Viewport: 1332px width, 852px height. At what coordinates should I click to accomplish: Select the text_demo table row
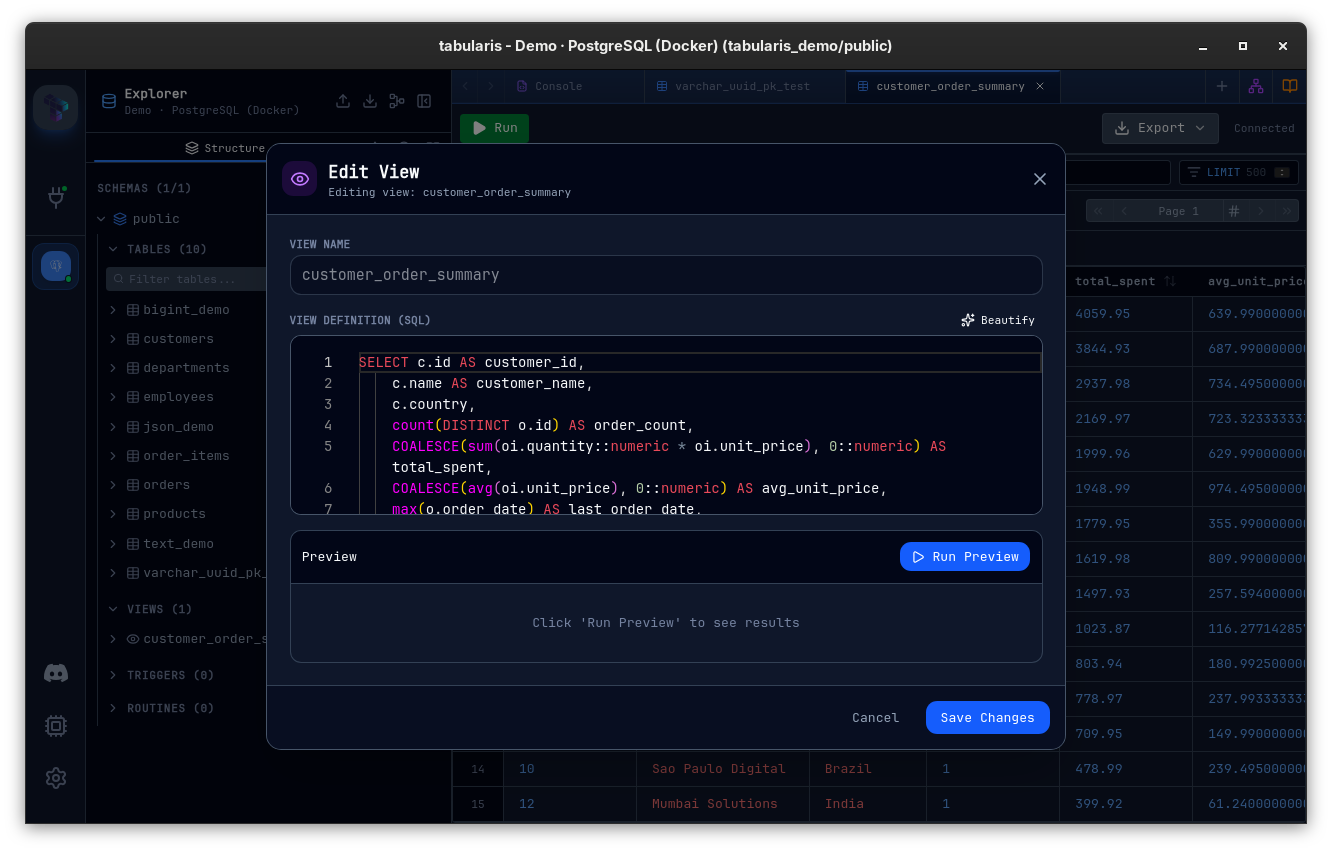178,544
